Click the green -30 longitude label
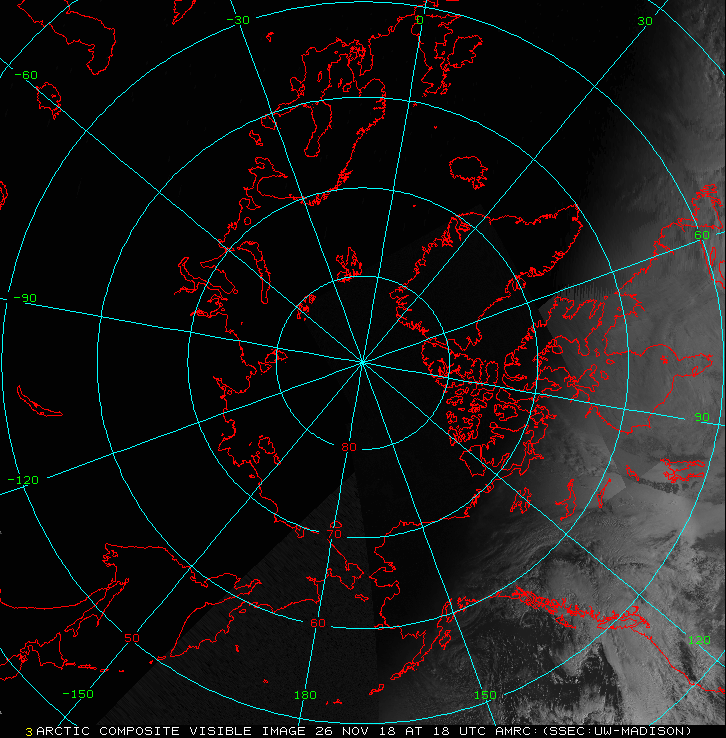Viewport: 726px width, 738px height. [x=238, y=20]
